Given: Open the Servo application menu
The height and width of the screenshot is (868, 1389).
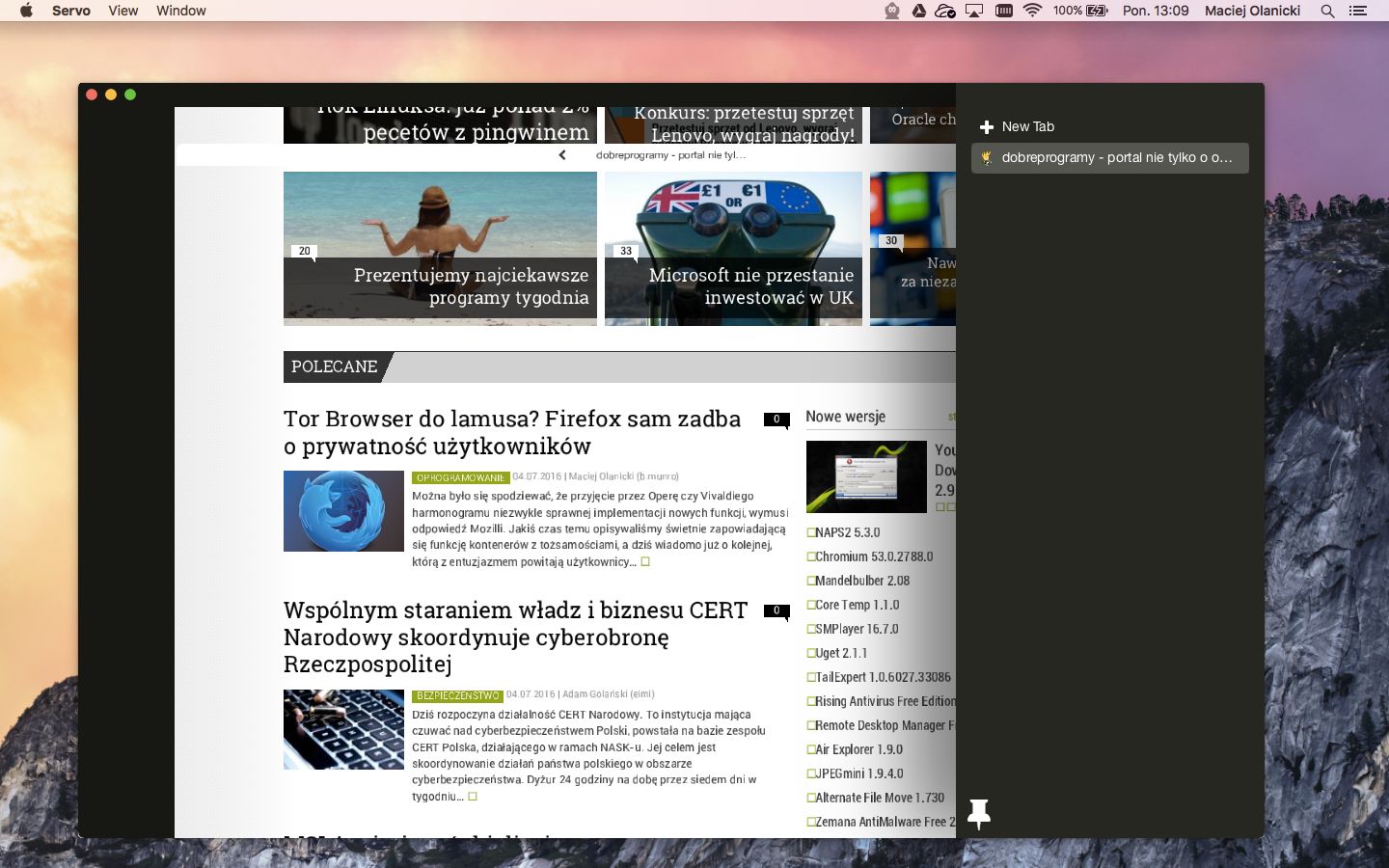Looking at the screenshot, I should 71,11.
